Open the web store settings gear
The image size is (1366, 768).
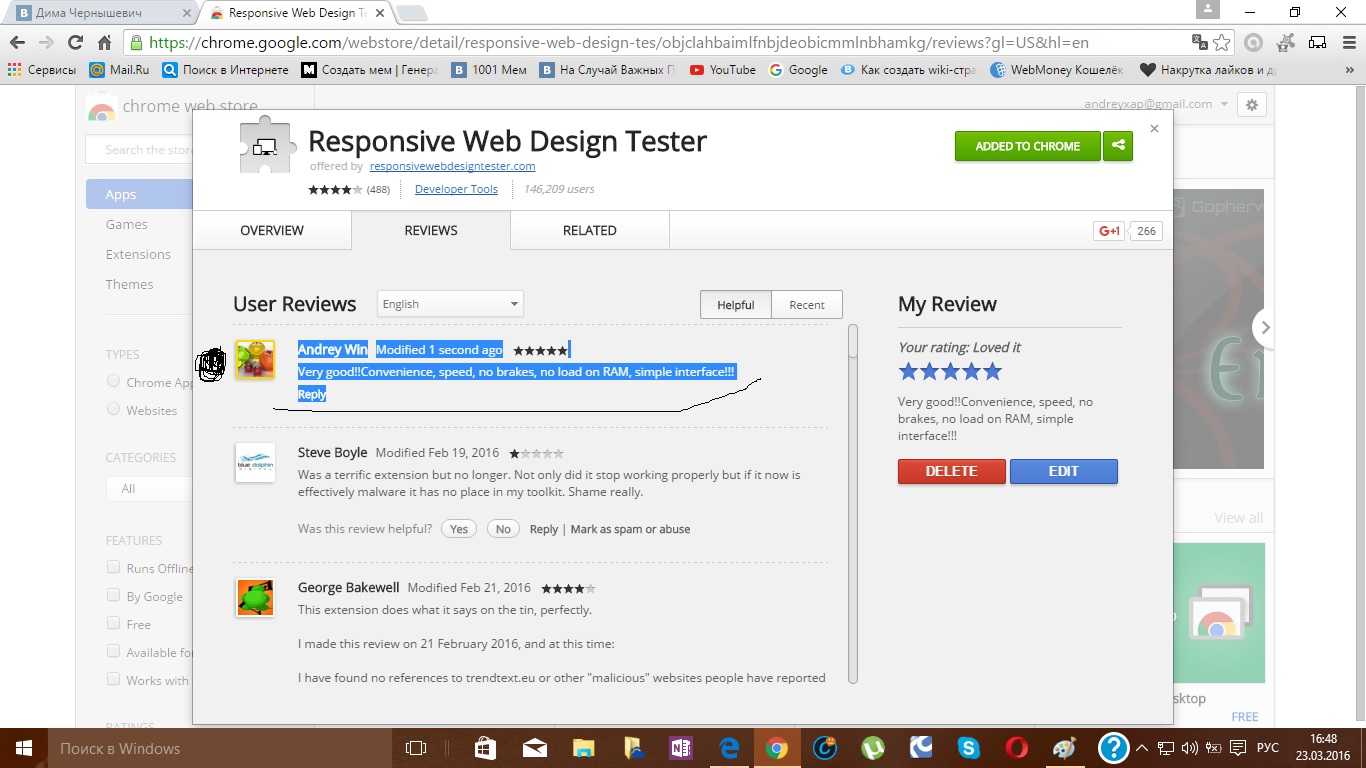click(1251, 104)
